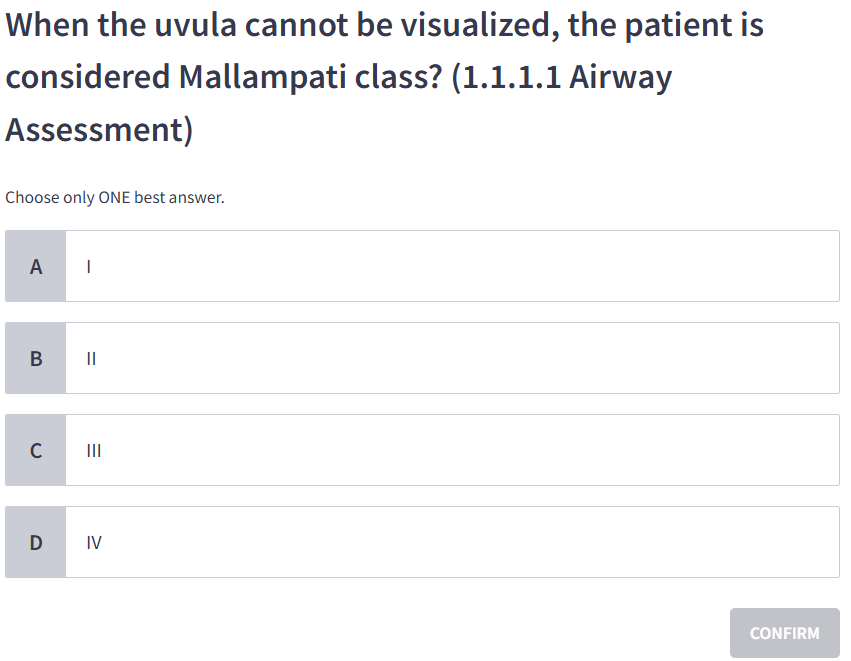Click the answer row containing I
851x661 pixels.
pyautogui.click(x=453, y=266)
